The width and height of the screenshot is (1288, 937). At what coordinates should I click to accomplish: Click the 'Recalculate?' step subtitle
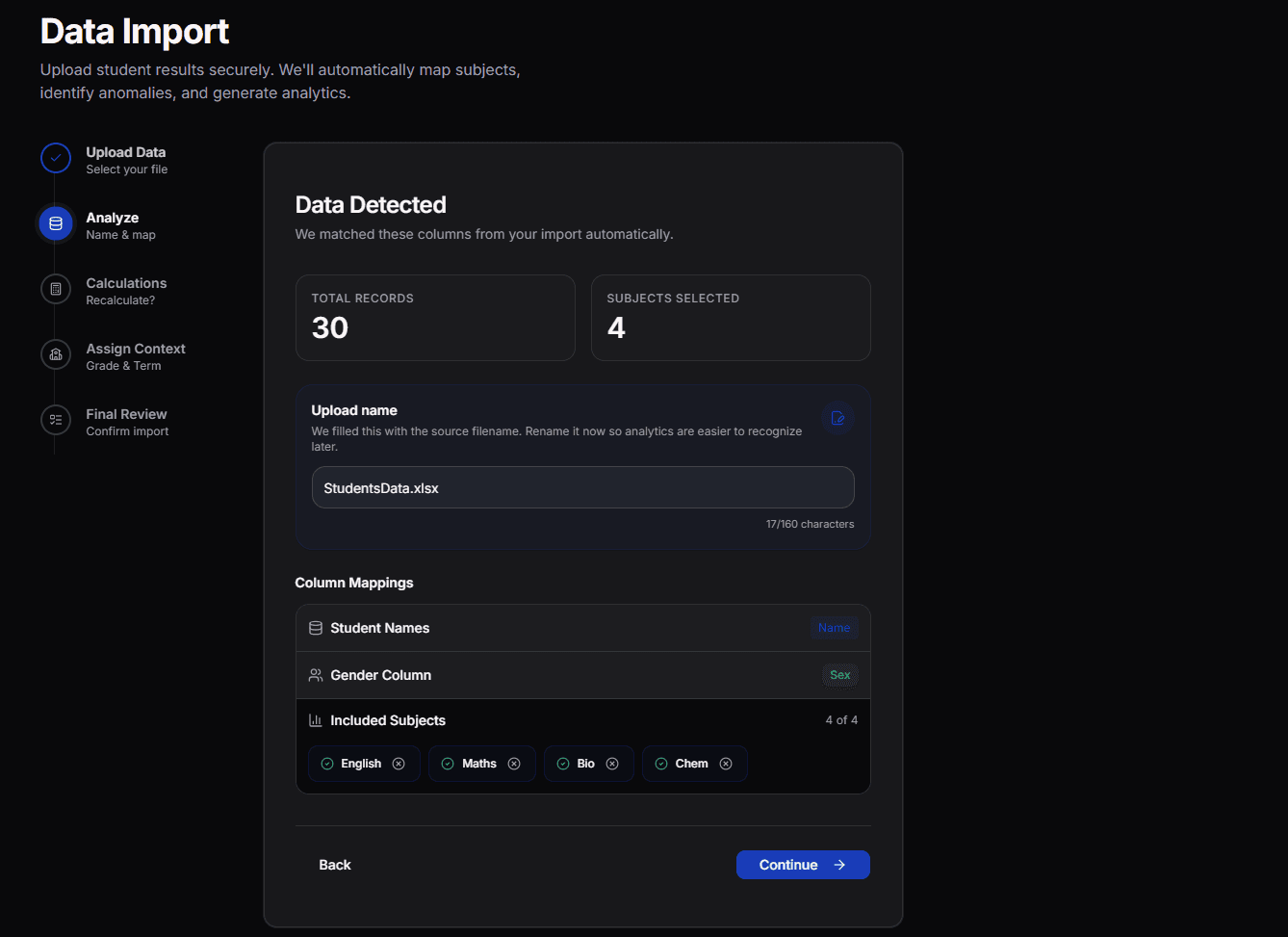point(120,300)
